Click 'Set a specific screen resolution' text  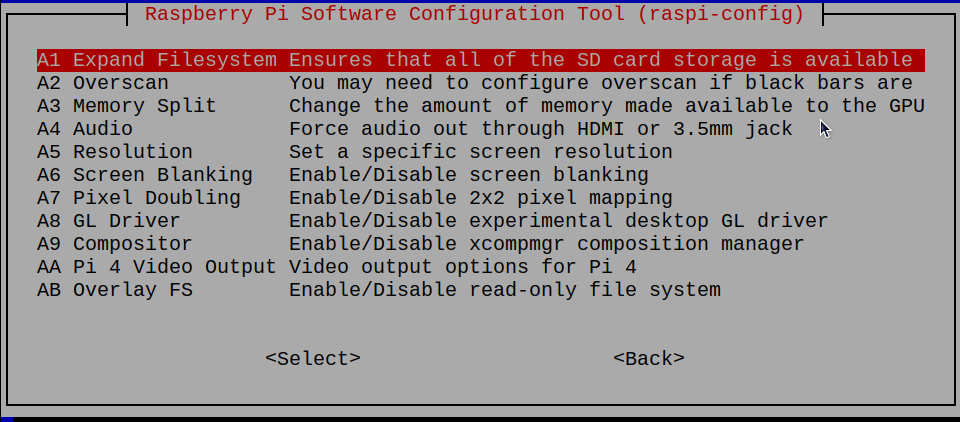pyautogui.click(x=480, y=152)
